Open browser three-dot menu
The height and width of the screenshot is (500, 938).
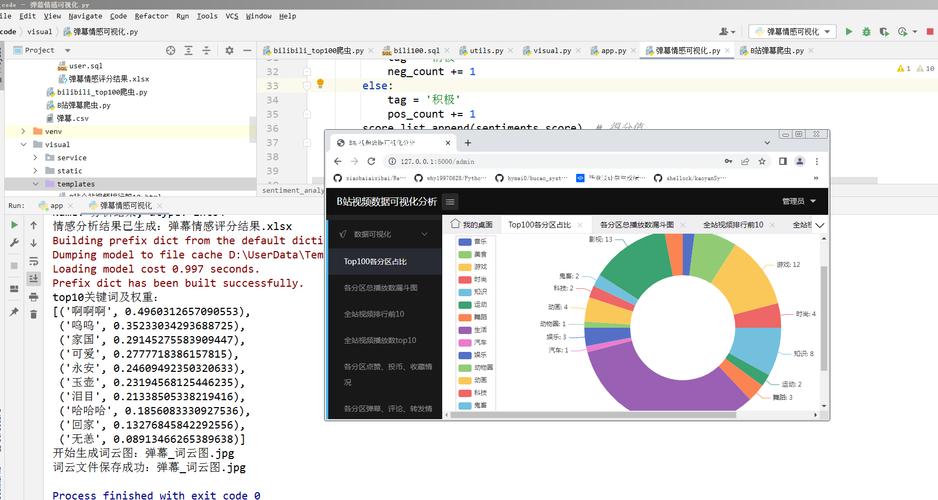click(x=817, y=161)
